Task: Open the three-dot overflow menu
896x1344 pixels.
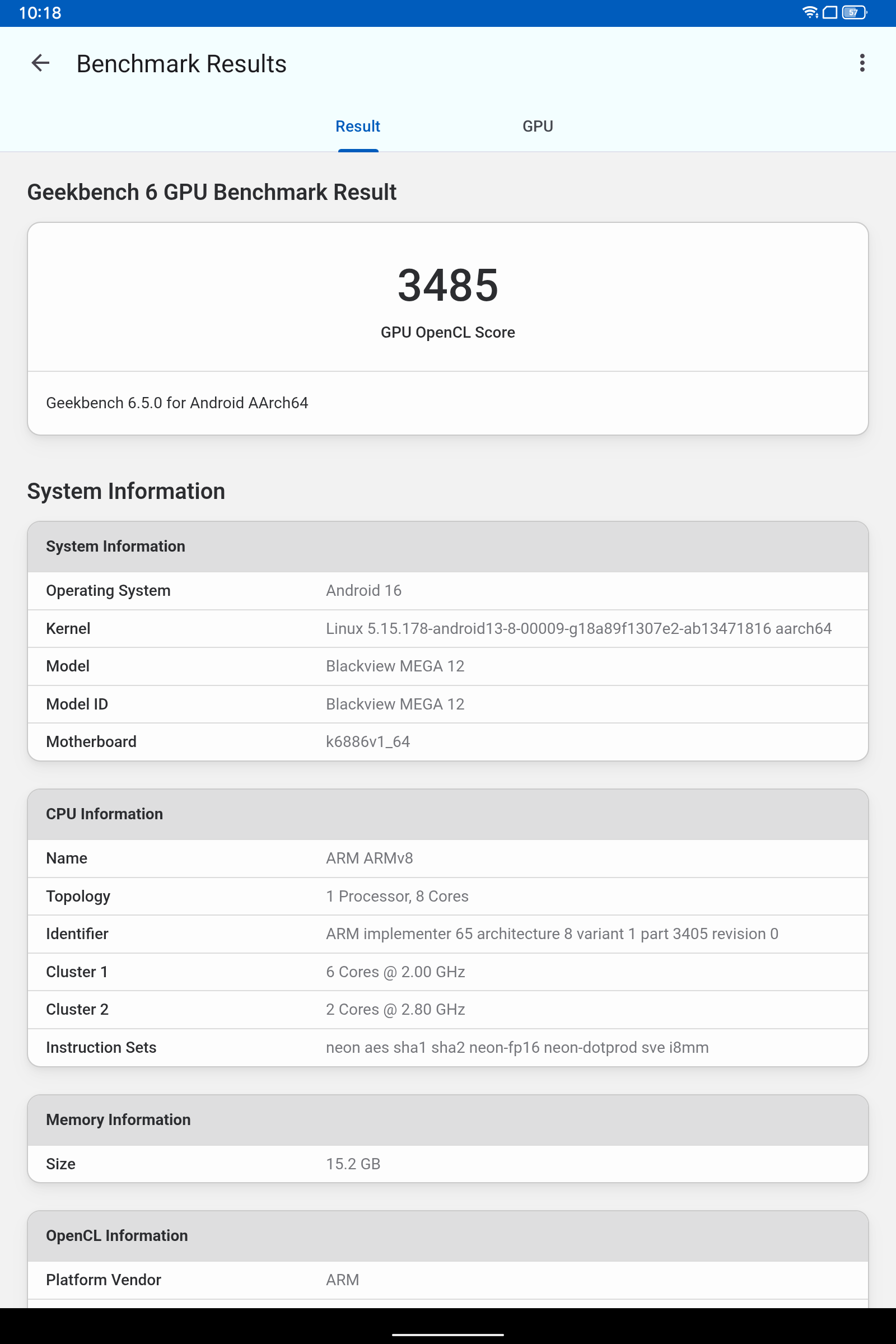Action: pos(862,63)
